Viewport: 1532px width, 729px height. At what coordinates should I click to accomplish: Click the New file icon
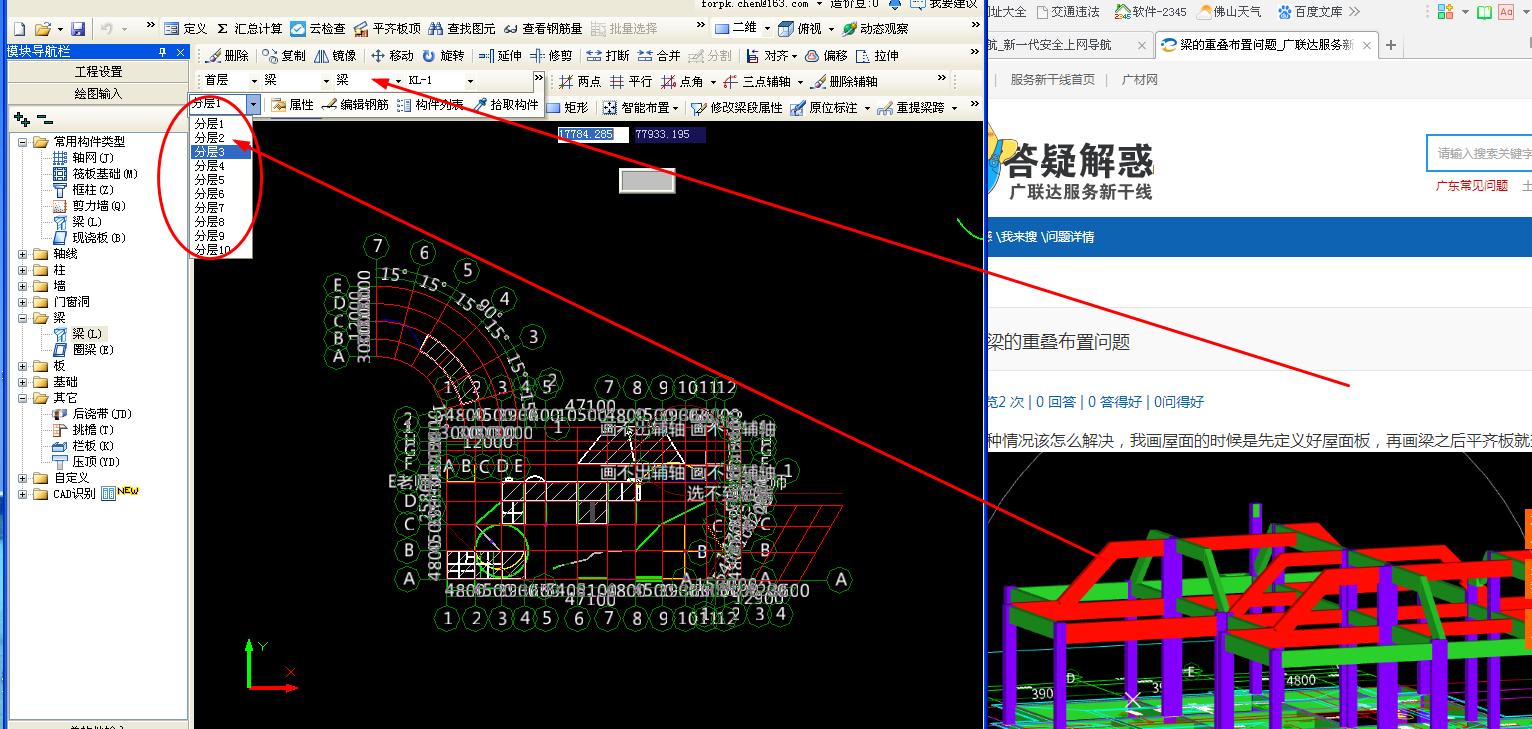[x=17, y=29]
